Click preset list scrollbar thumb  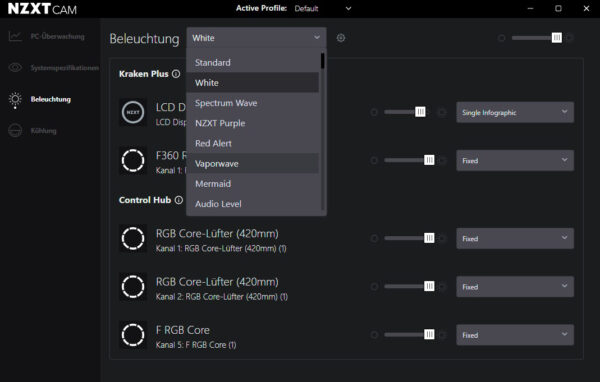point(323,61)
